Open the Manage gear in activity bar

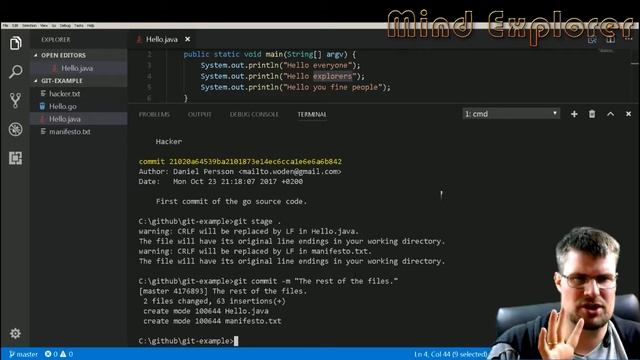(x=16, y=333)
